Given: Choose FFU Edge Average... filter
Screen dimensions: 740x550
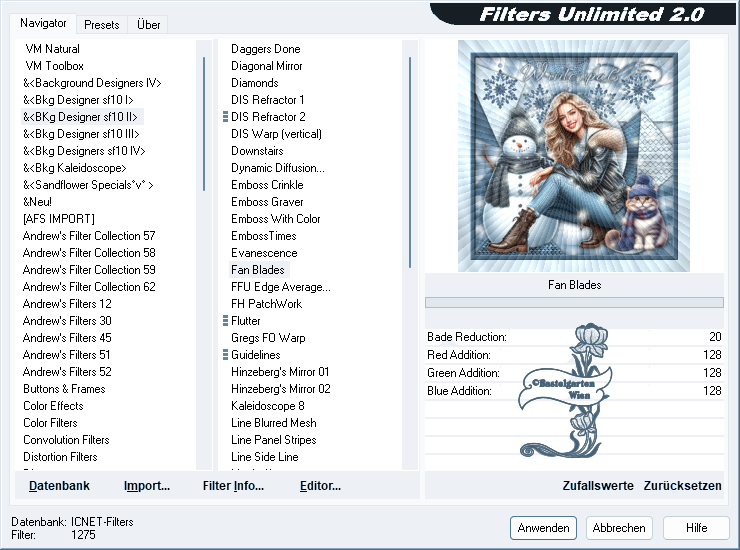Looking at the screenshot, I should tap(281, 287).
